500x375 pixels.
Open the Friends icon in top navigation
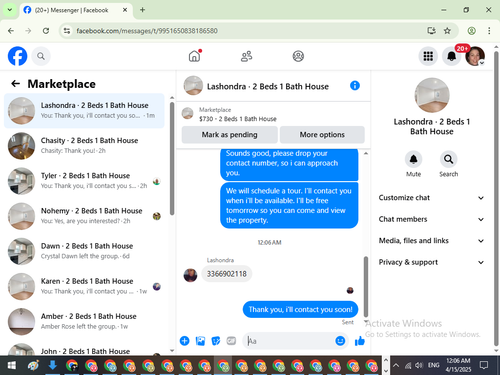246,56
